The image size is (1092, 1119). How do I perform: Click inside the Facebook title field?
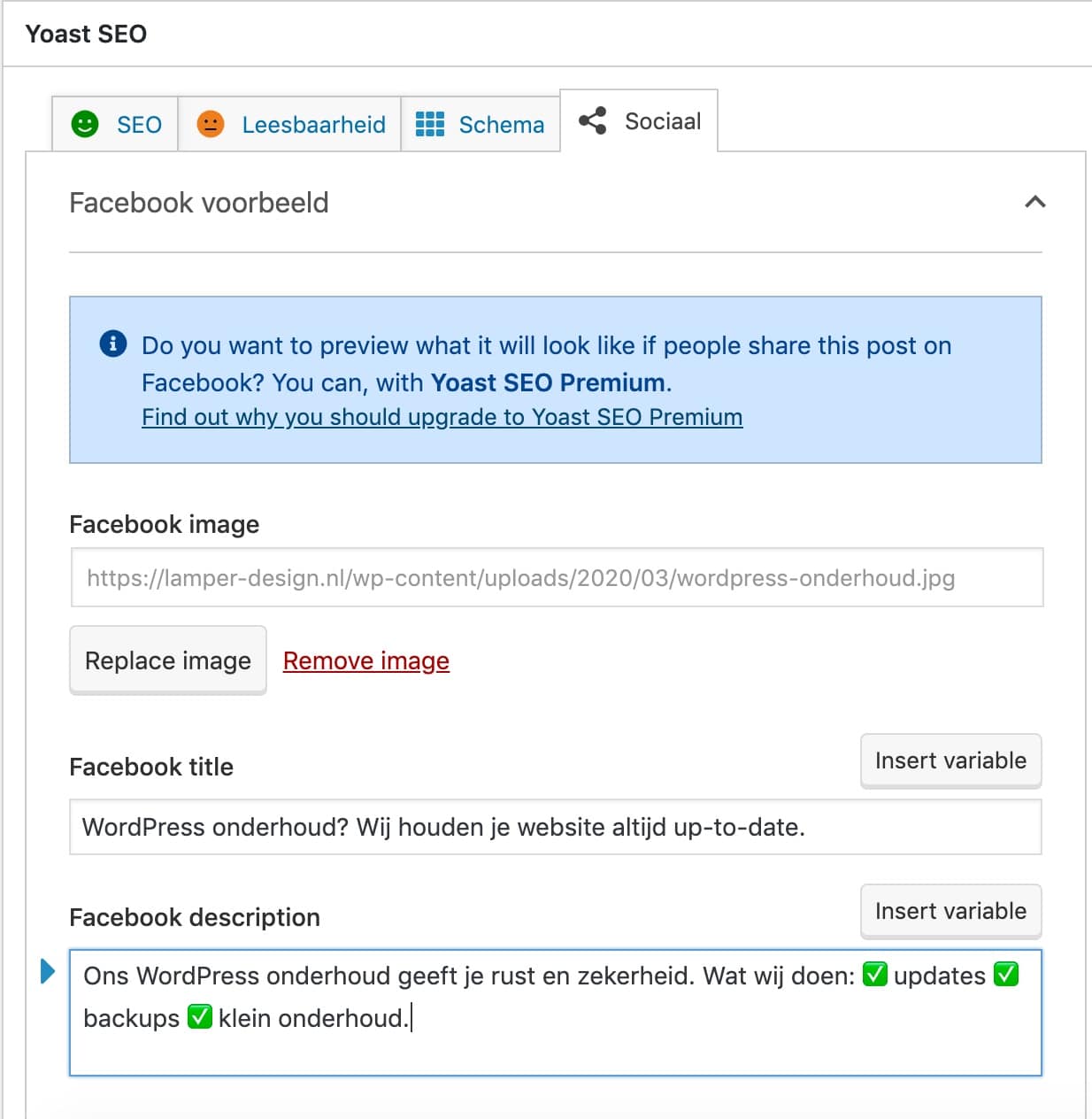coord(556,827)
